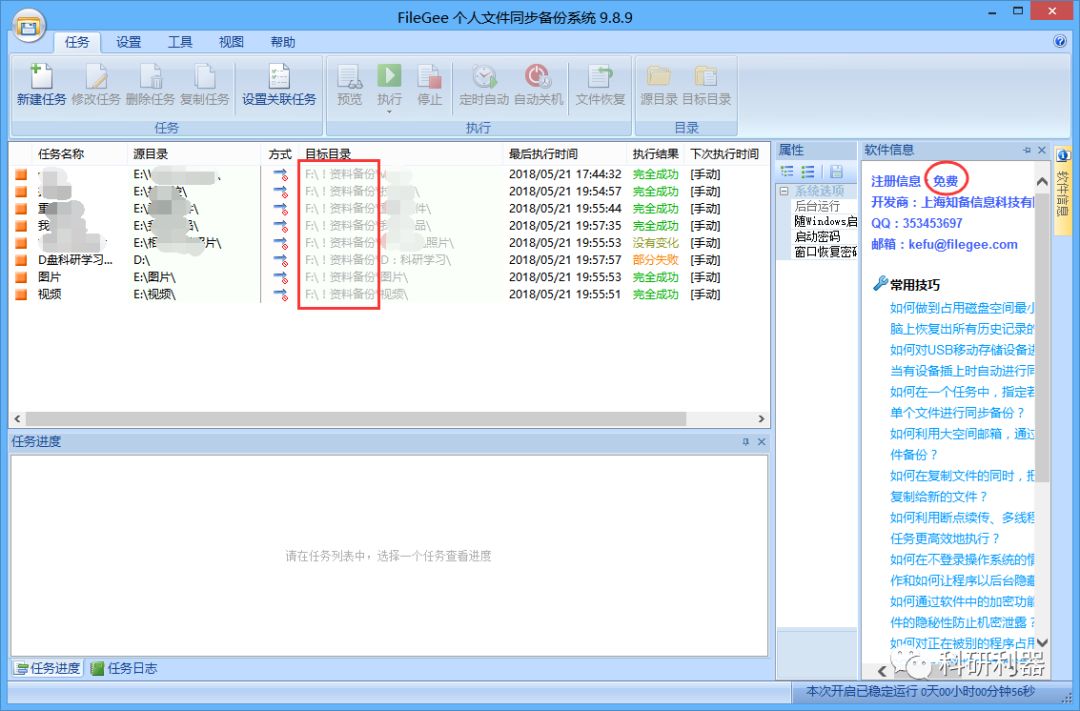The image size is (1080, 711).
Task: Open tip 如何对USB移动存储设备 link
Action: (x=962, y=350)
